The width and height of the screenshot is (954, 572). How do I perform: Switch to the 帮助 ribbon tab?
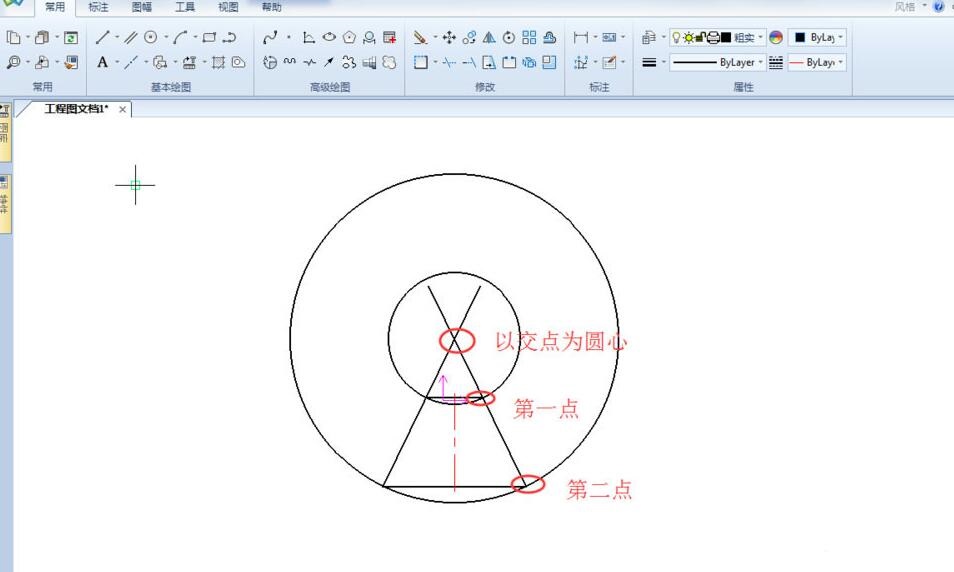pyautogui.click(x=271, y=7)
